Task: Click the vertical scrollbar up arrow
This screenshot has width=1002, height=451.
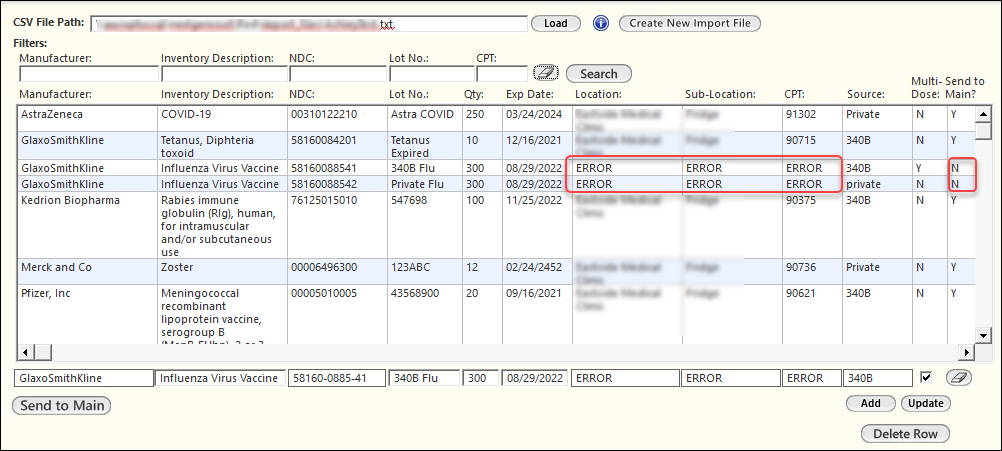Action: pyautogui.click(x=983, y=114)
